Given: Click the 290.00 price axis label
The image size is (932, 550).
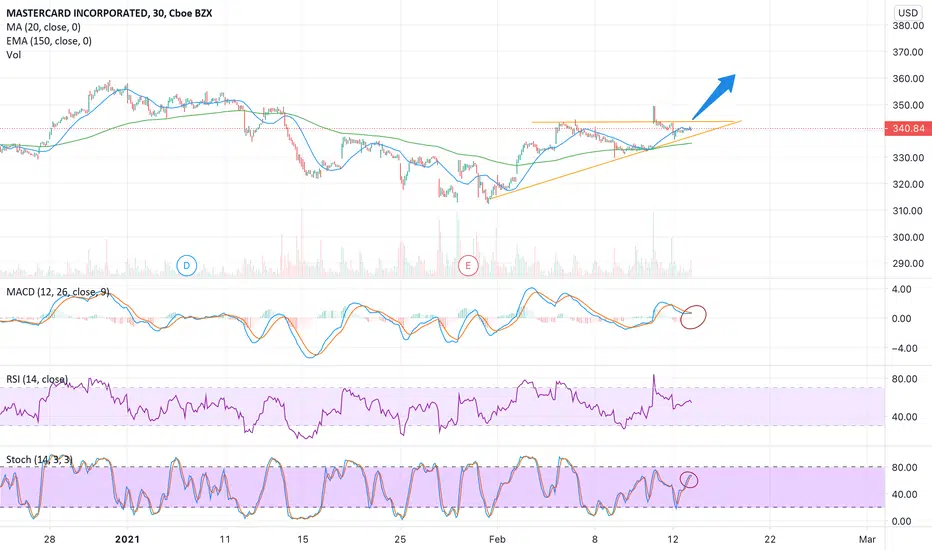Looking at the screenshot, I should point(908,263).
